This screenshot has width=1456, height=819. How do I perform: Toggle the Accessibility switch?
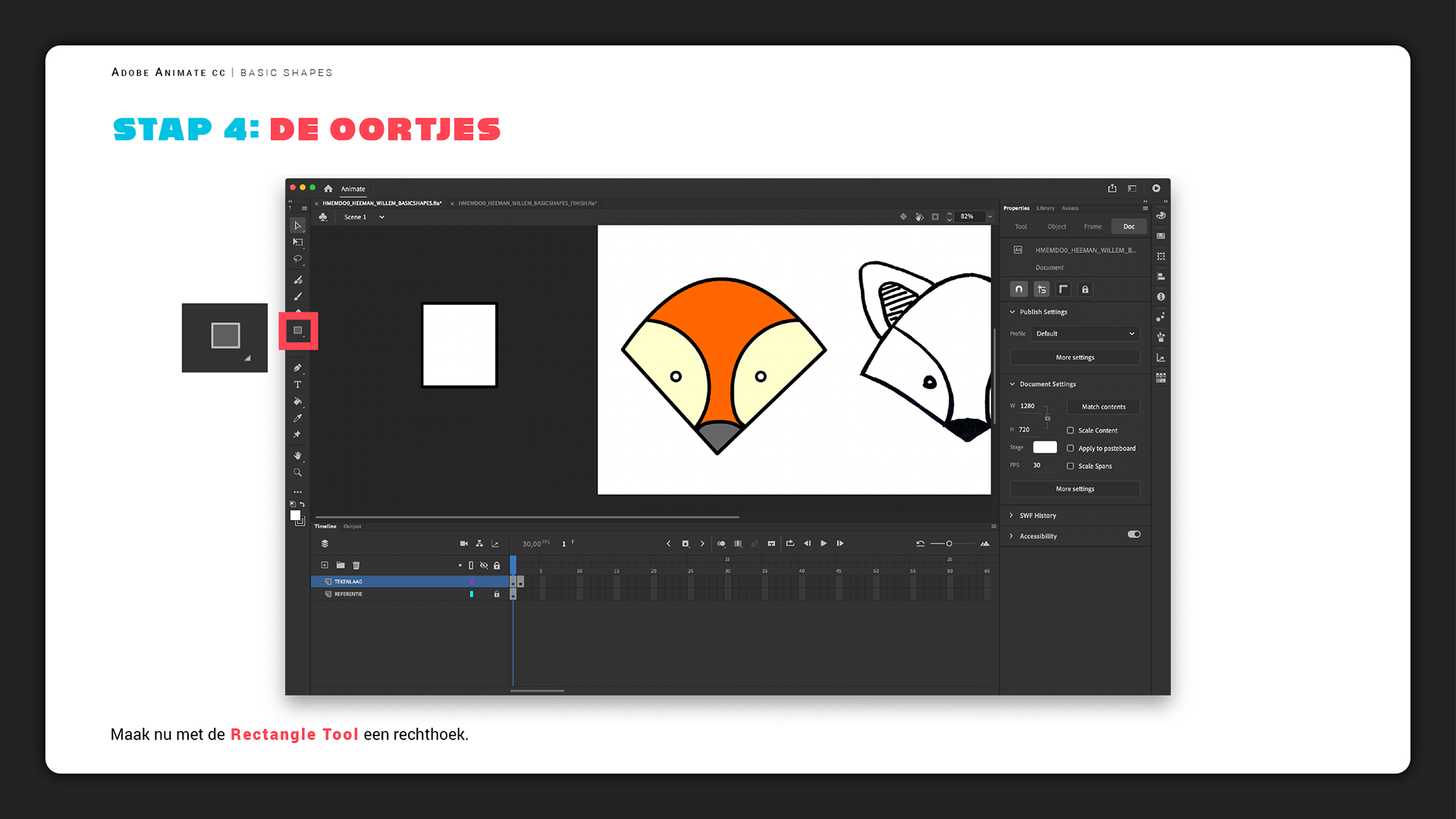pos(1134,535)
